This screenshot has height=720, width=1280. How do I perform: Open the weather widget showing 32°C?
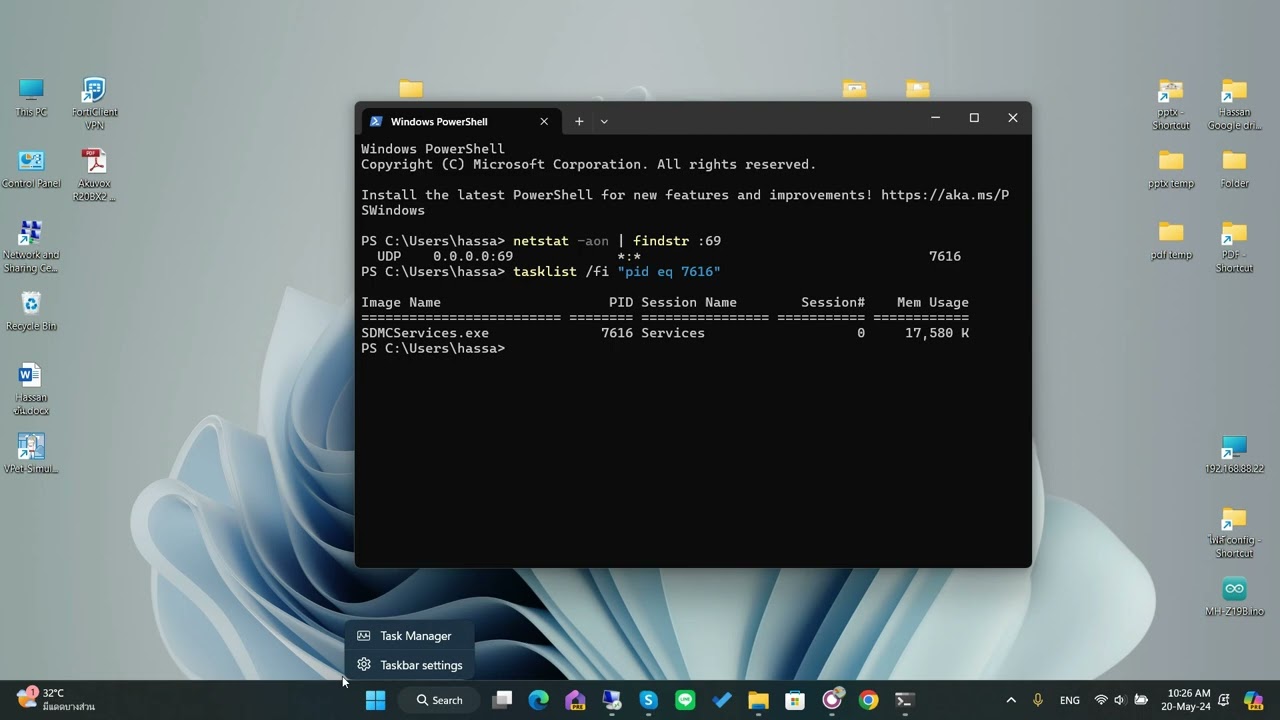[x=55, y=700]
